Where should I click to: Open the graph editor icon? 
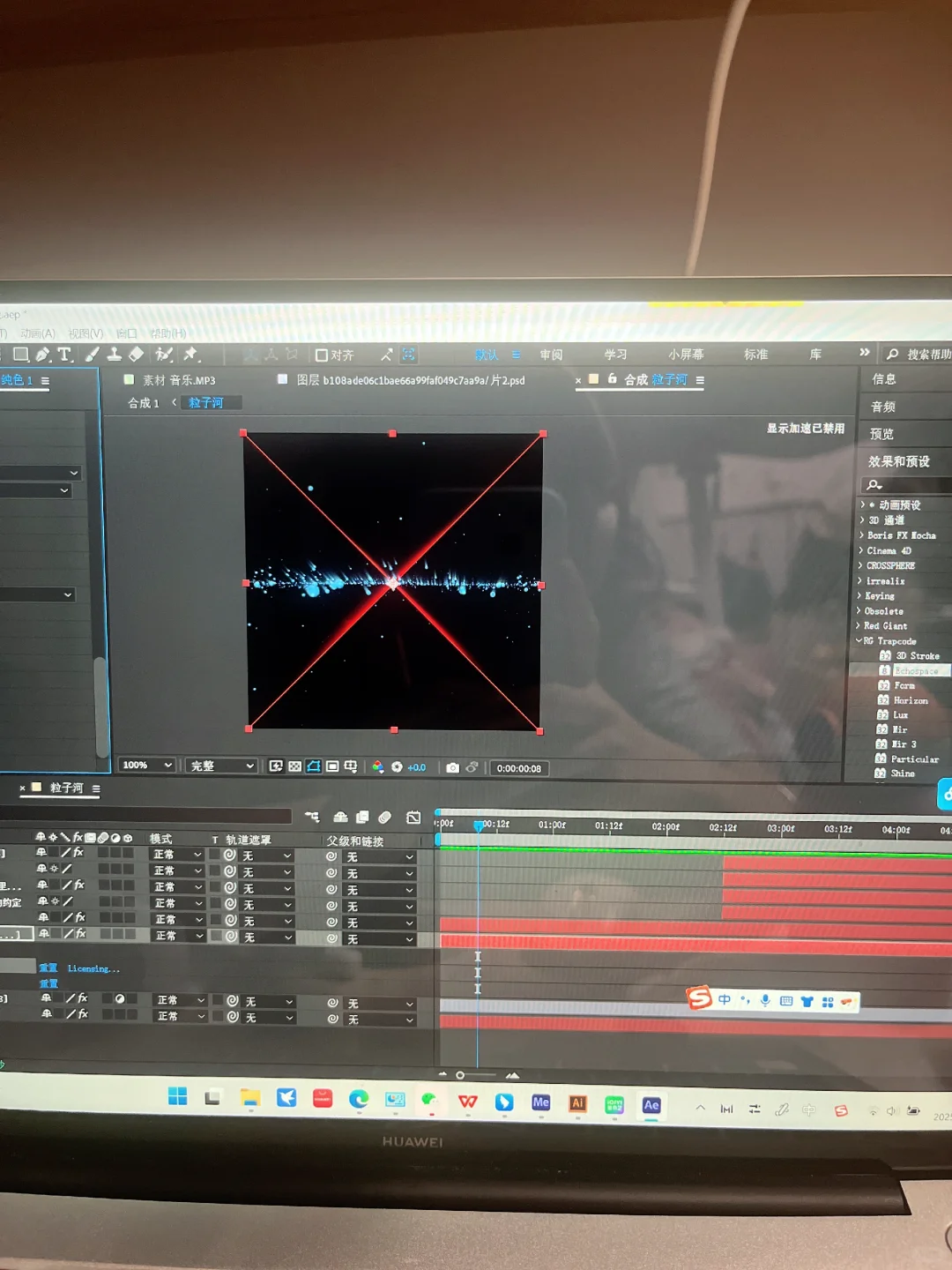[x=413, y=818]
